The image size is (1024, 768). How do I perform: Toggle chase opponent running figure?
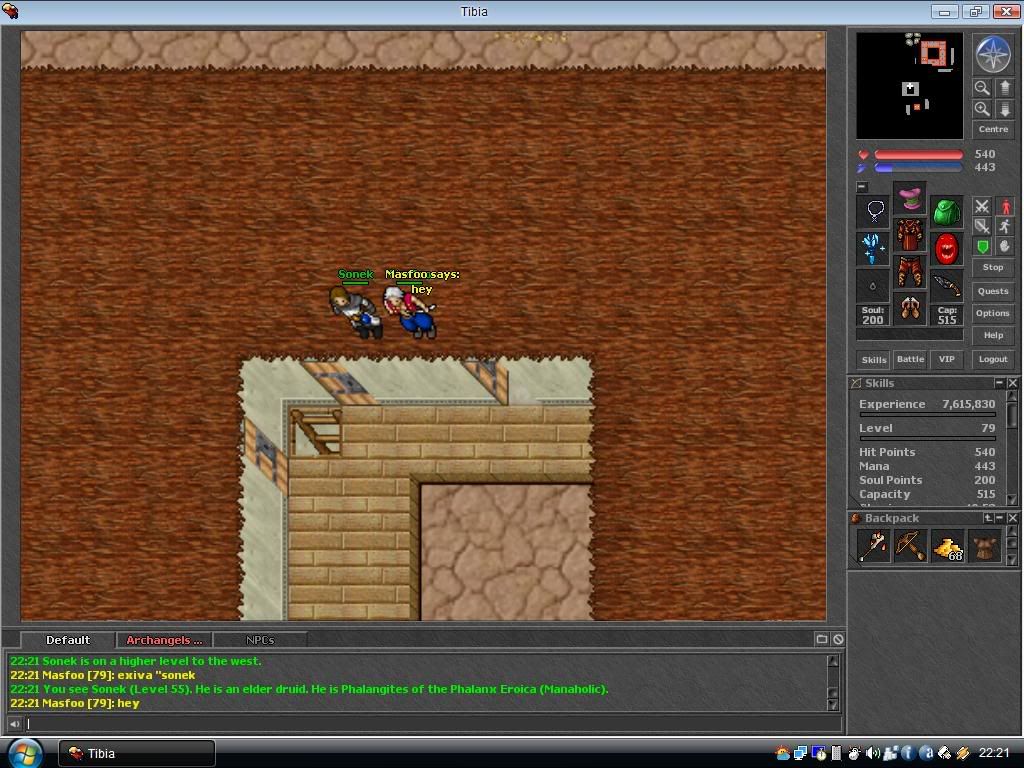1005,227
